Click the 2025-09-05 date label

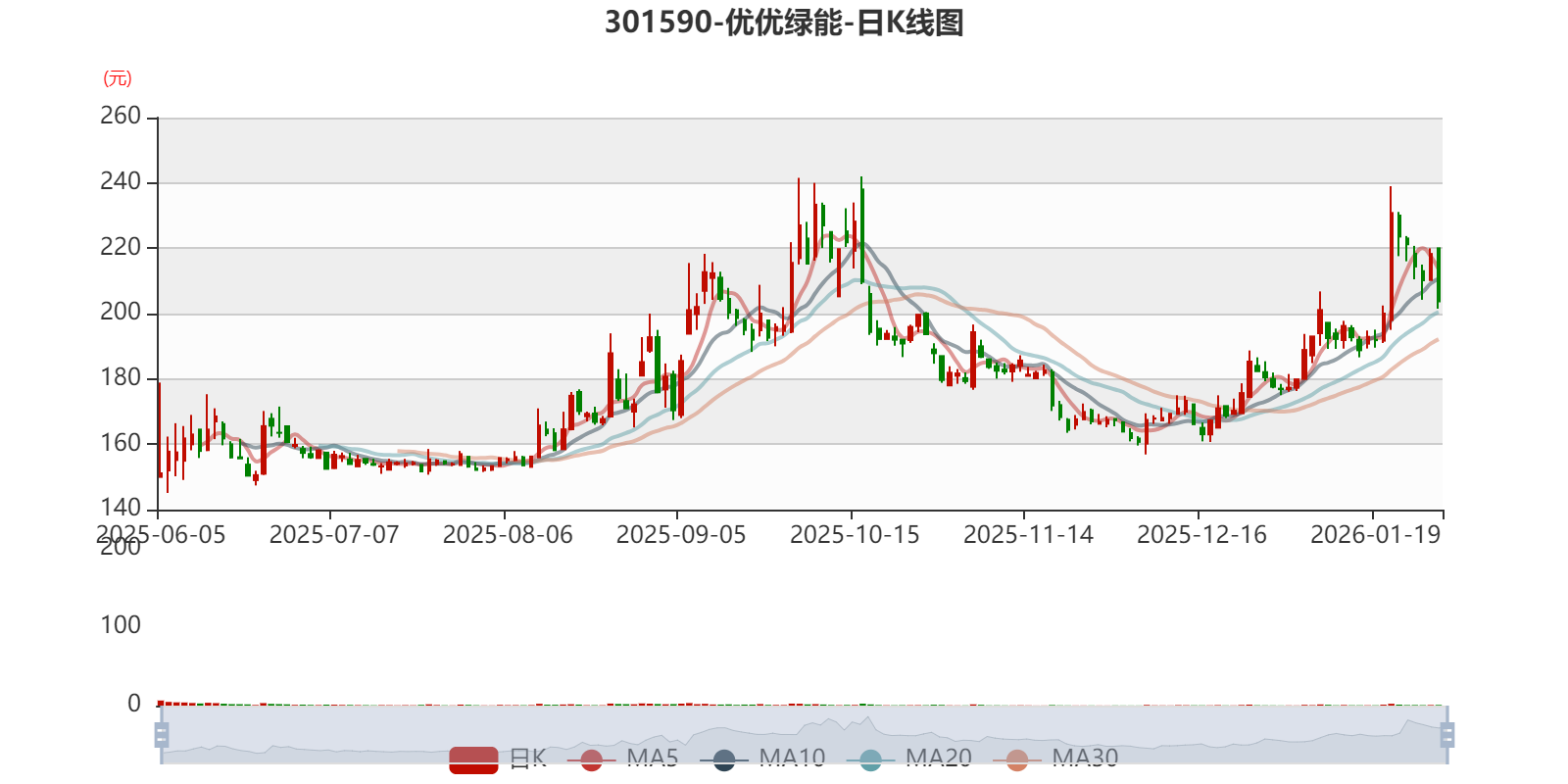(681, 535)
